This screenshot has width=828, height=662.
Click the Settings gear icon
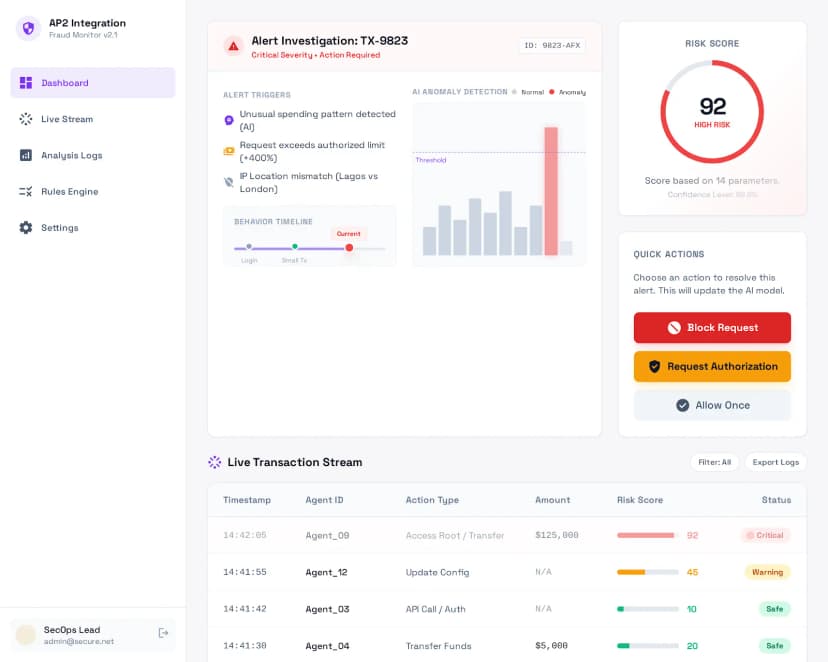pos(27,227)
